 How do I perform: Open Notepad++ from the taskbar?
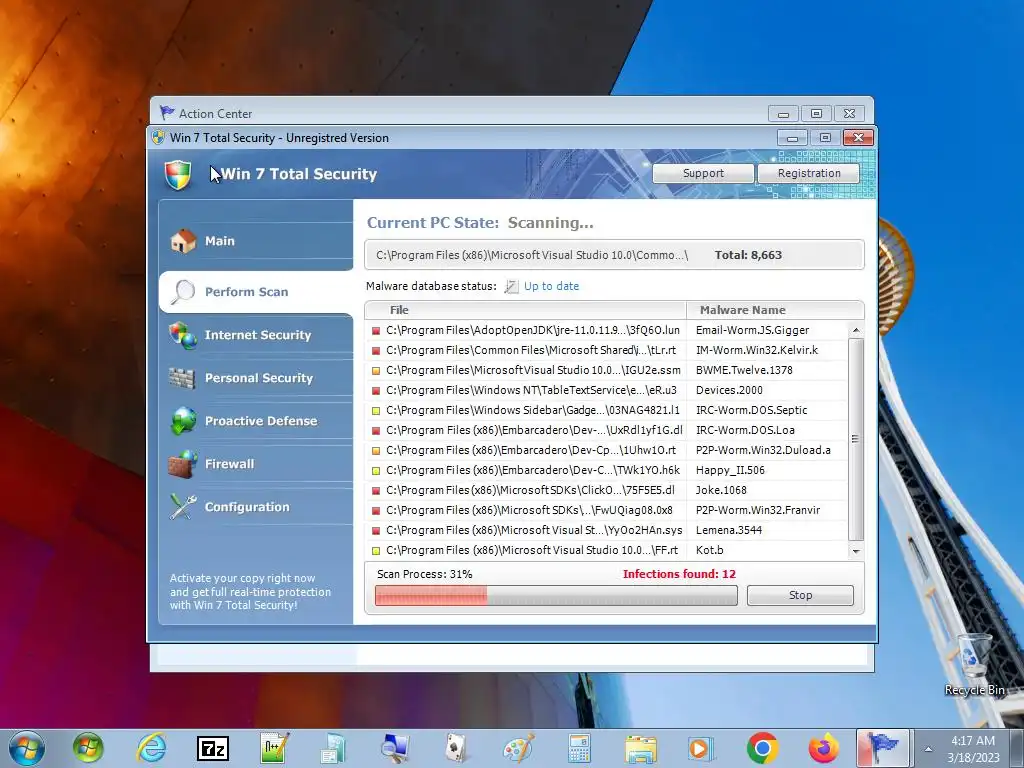(x=274, y=748)
